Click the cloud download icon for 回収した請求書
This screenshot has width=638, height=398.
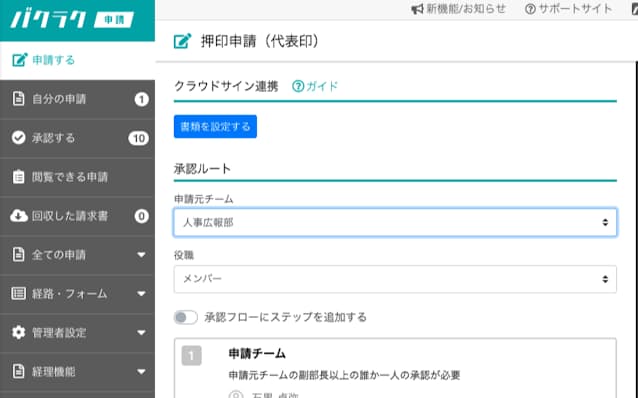pos(19,216)
